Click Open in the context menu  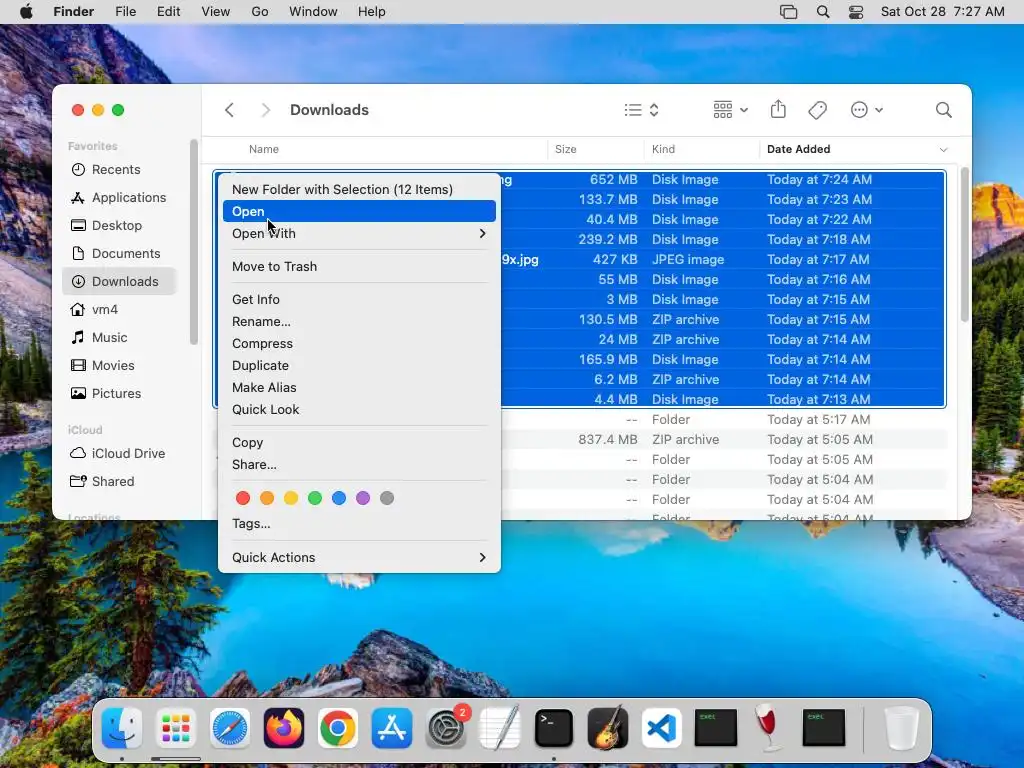pyautogui.click(x=359, y=211)
